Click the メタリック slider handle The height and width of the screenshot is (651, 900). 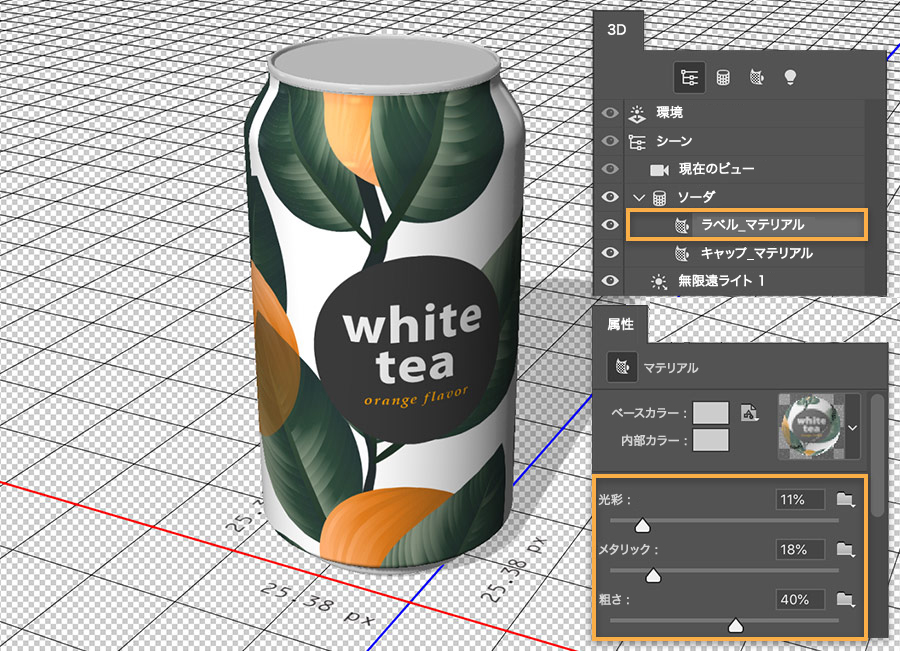653,575
